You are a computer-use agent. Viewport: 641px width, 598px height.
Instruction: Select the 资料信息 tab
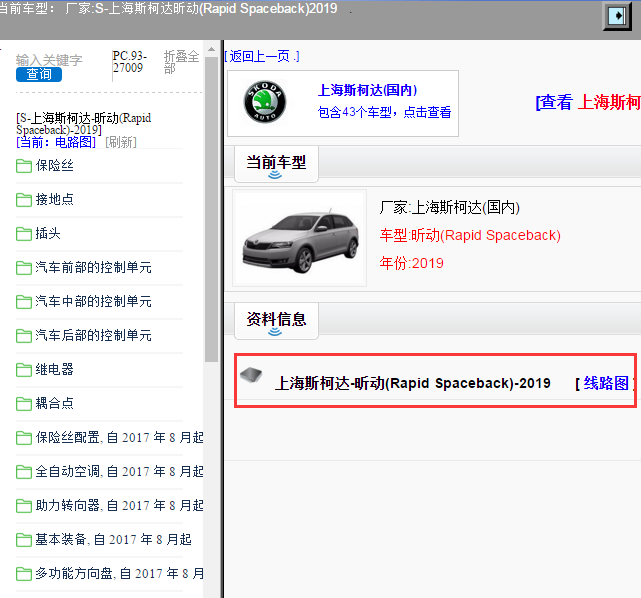click(x=276, y=321)
